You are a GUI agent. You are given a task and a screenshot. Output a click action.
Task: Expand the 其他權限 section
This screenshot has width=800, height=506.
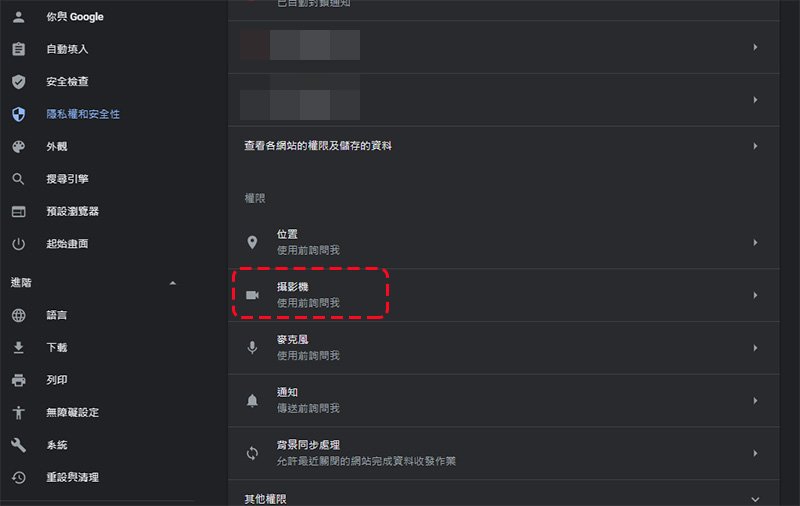(755, 499)
